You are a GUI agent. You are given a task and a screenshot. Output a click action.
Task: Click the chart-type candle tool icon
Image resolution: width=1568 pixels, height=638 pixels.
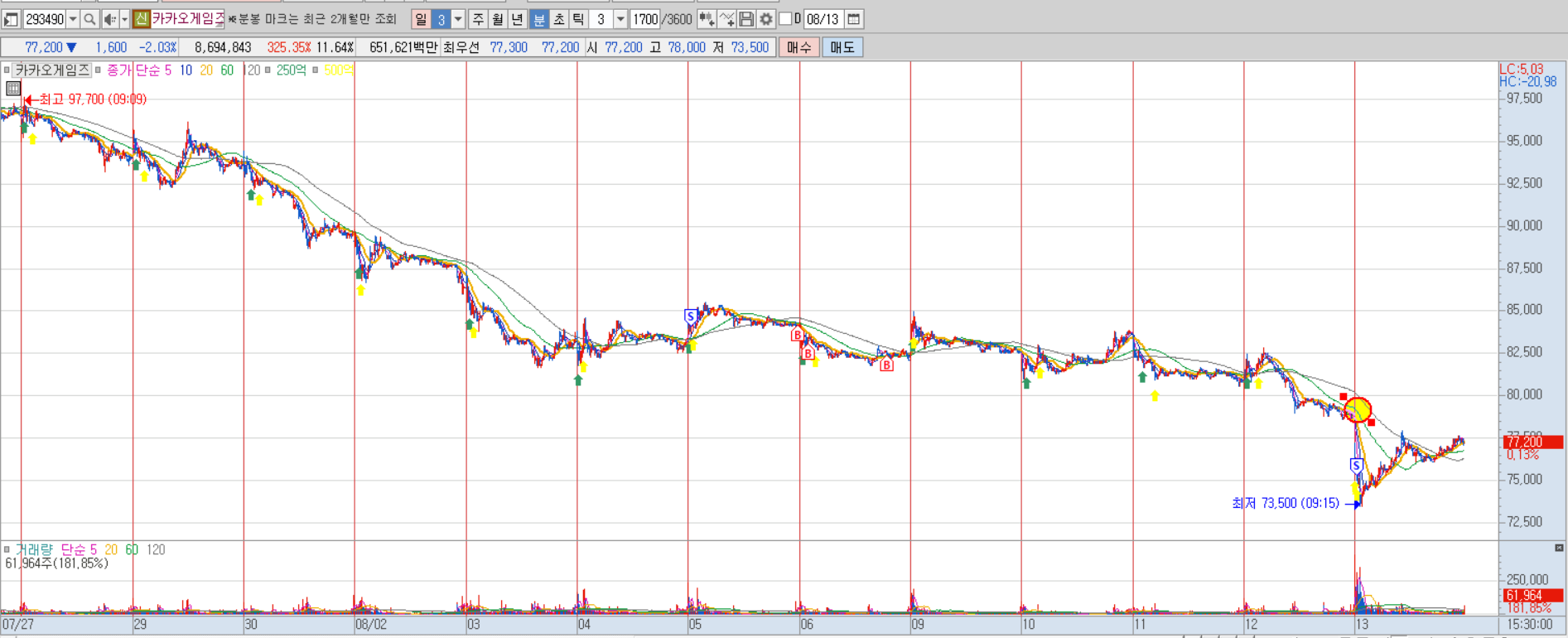click(x=707, y=19)
